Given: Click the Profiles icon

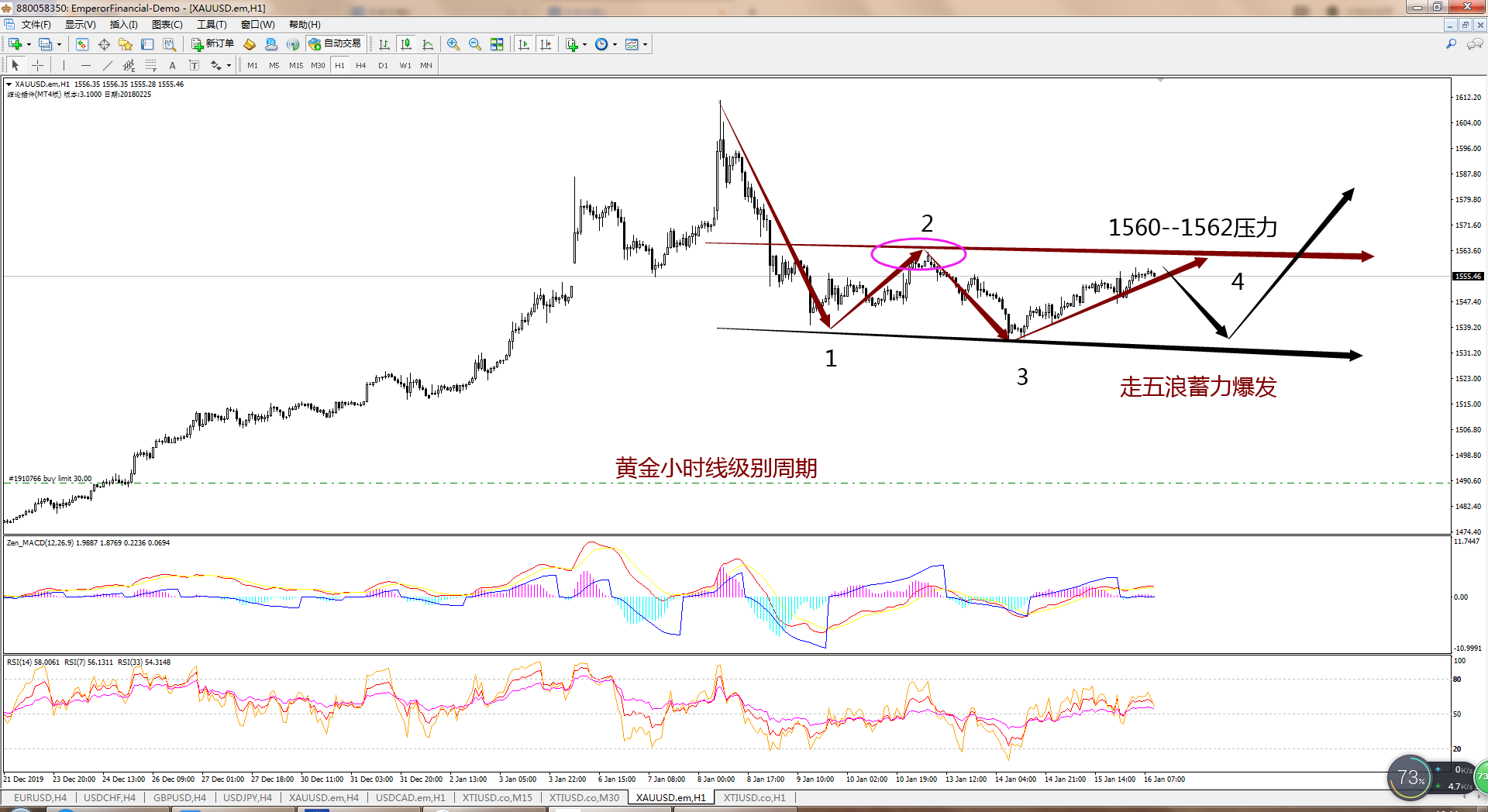Looking at the screenshot, I should pyautogui.click(x=46, y=44).
